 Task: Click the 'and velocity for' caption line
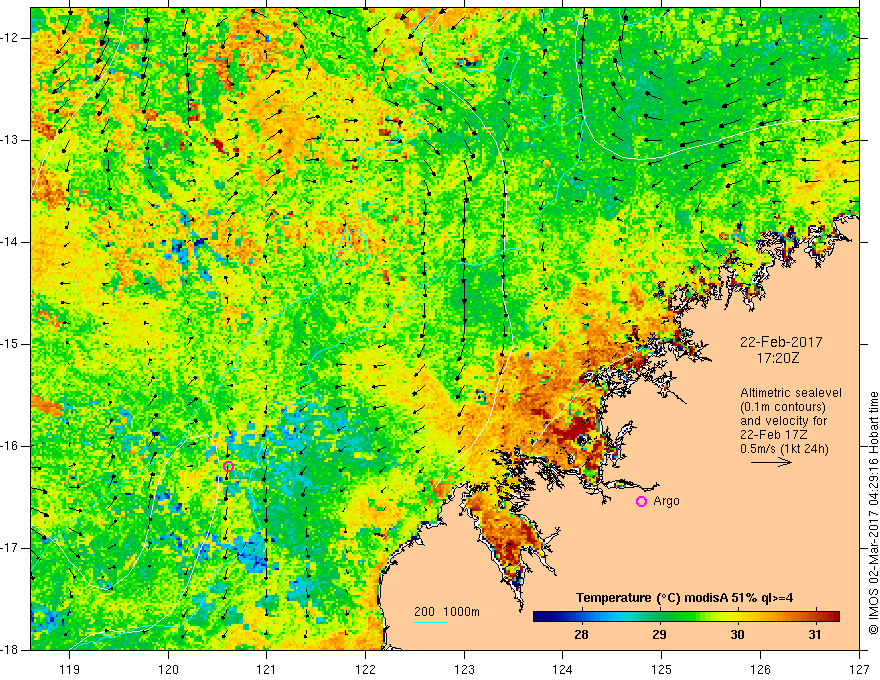point(783,421)
